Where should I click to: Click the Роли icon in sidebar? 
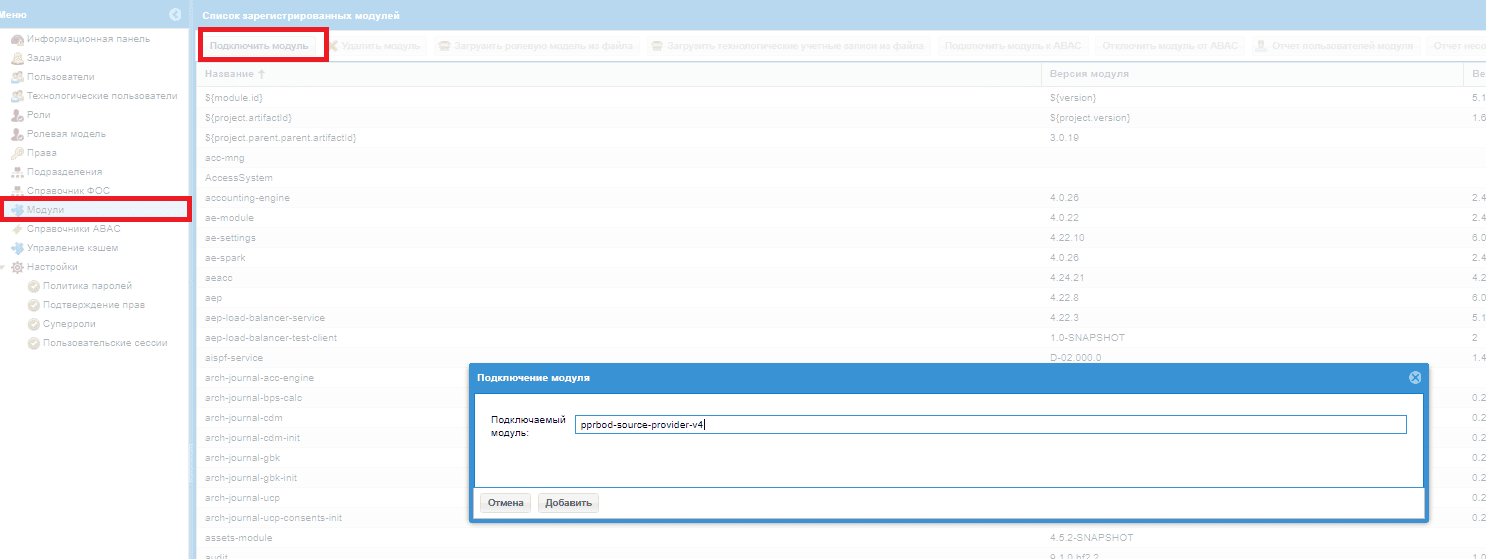click(17, 115)
